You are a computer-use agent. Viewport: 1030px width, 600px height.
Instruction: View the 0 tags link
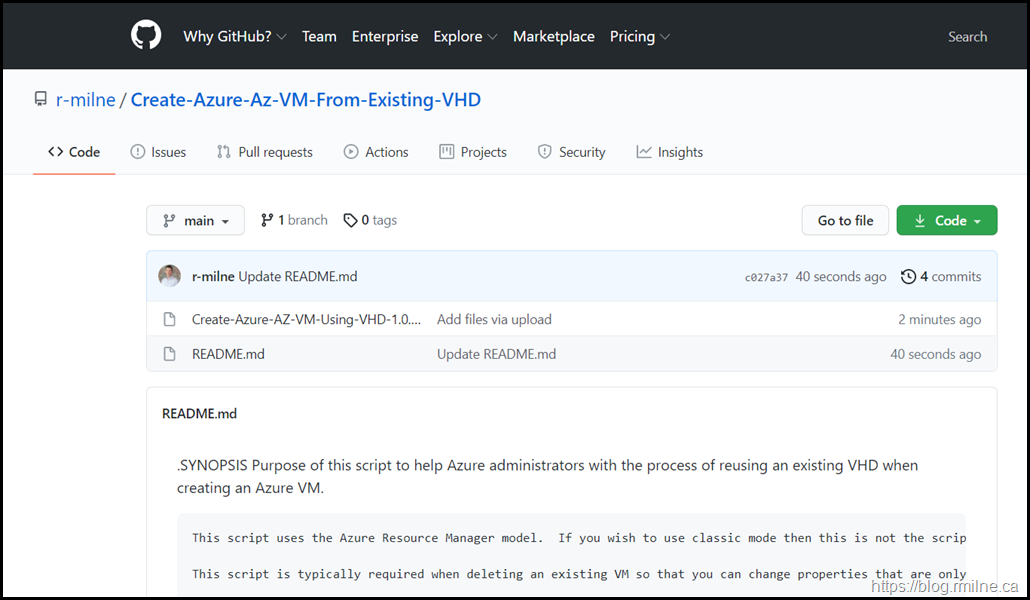tap(370, 220)
